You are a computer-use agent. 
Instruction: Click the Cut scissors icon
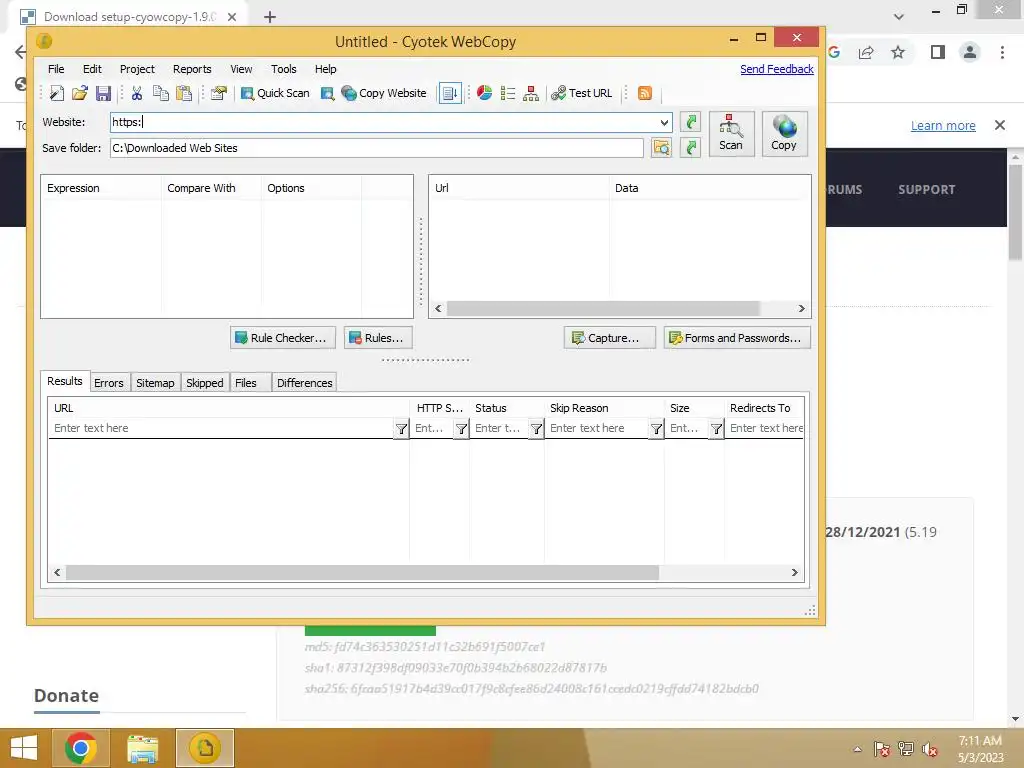point(136,93)
